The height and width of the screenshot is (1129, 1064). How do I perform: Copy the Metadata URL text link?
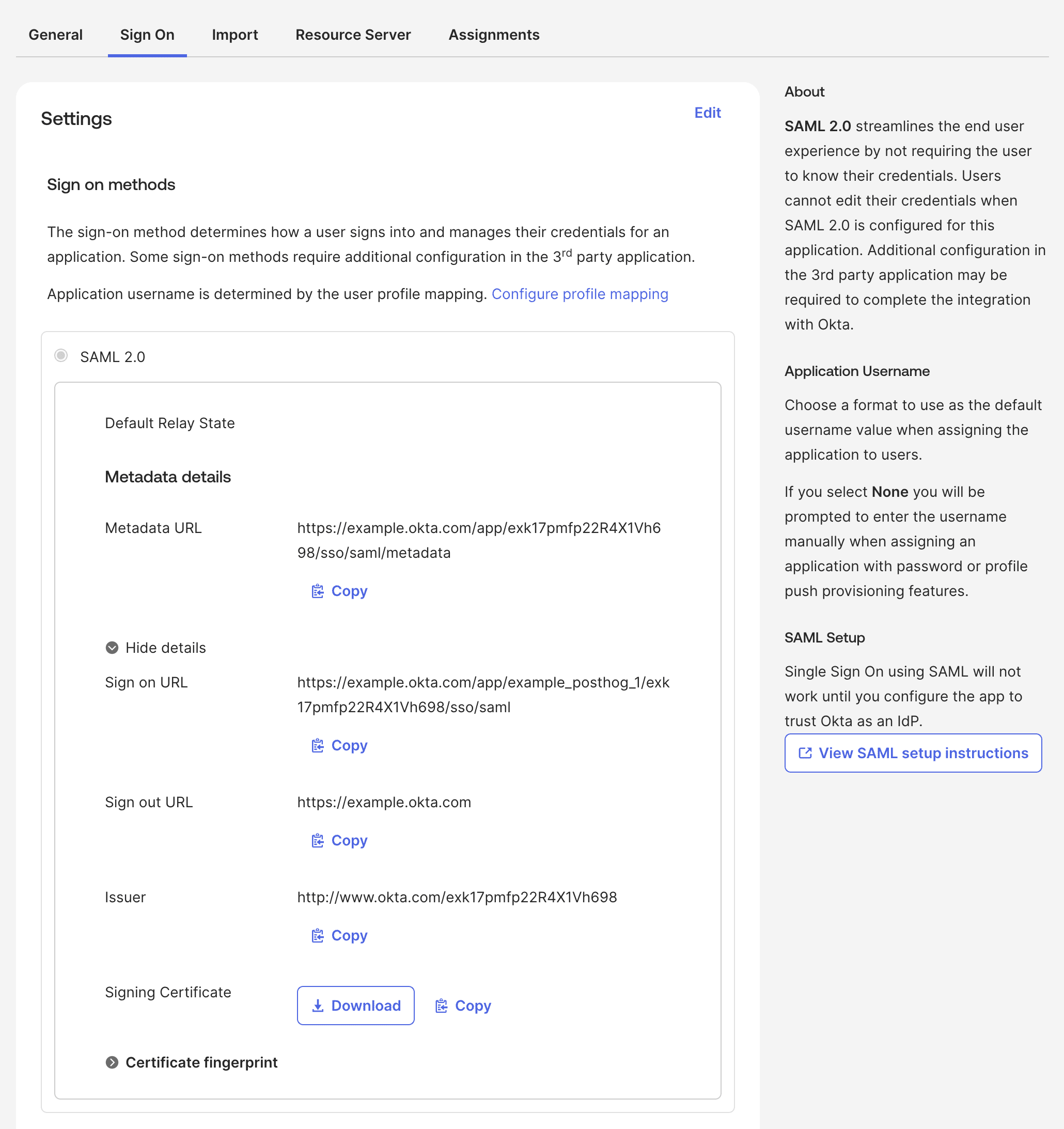coord(349,591)
